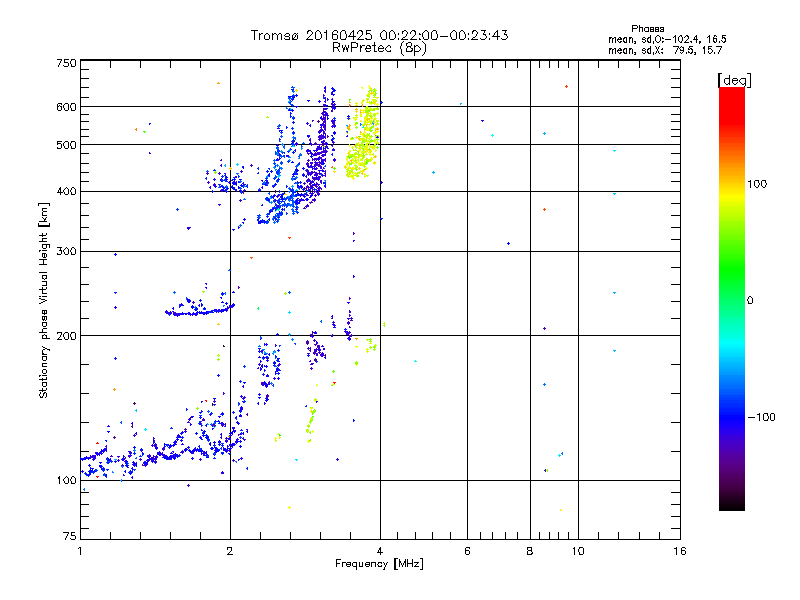Viewport: 800px width, 600px height.
Task: Click x-axis tick label '4'
Action: [380, 551]
